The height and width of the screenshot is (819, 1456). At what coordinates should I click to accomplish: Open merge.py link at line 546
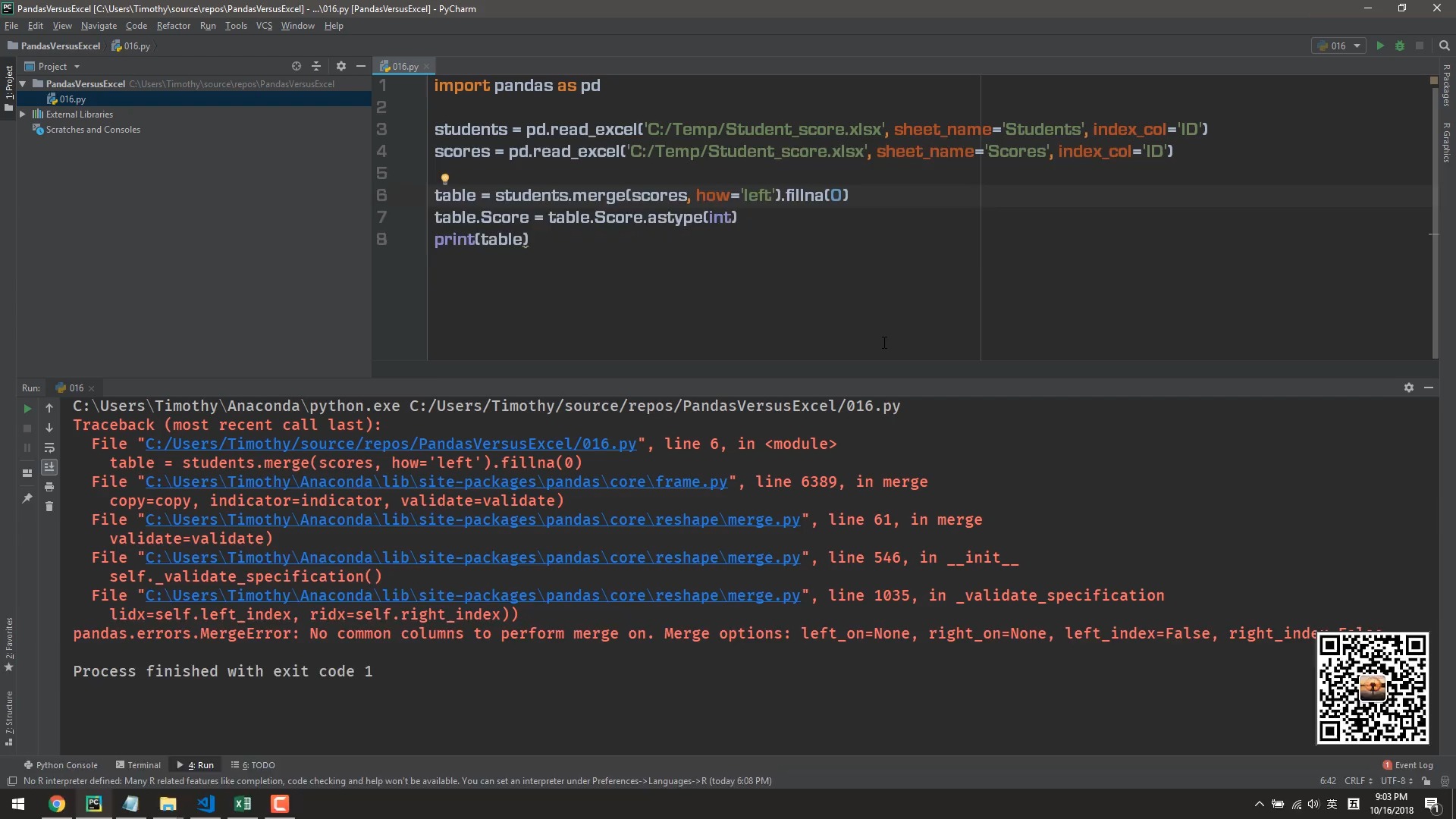click(472, 558)
